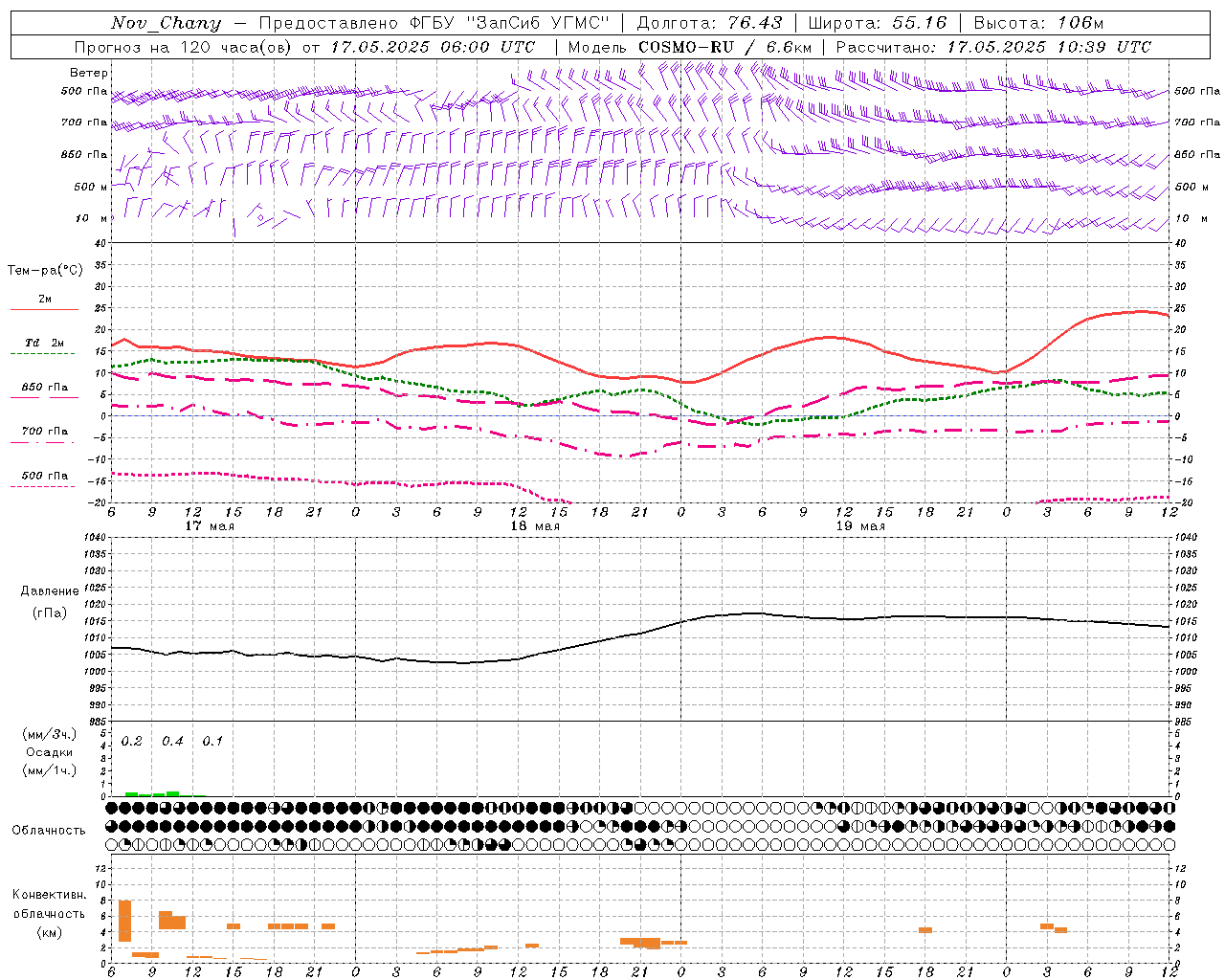Select '700 гПа' entry in the temperature legend
Screen dimensions: 1225x980
click(45, 432)
